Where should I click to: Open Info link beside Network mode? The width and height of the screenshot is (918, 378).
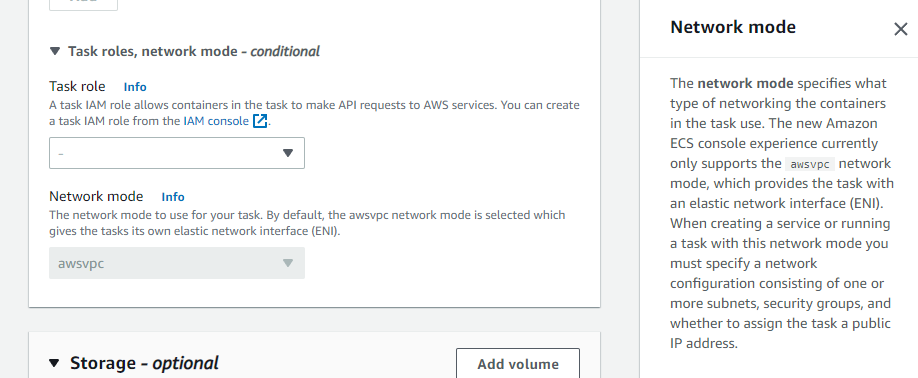tap(173, 197)
